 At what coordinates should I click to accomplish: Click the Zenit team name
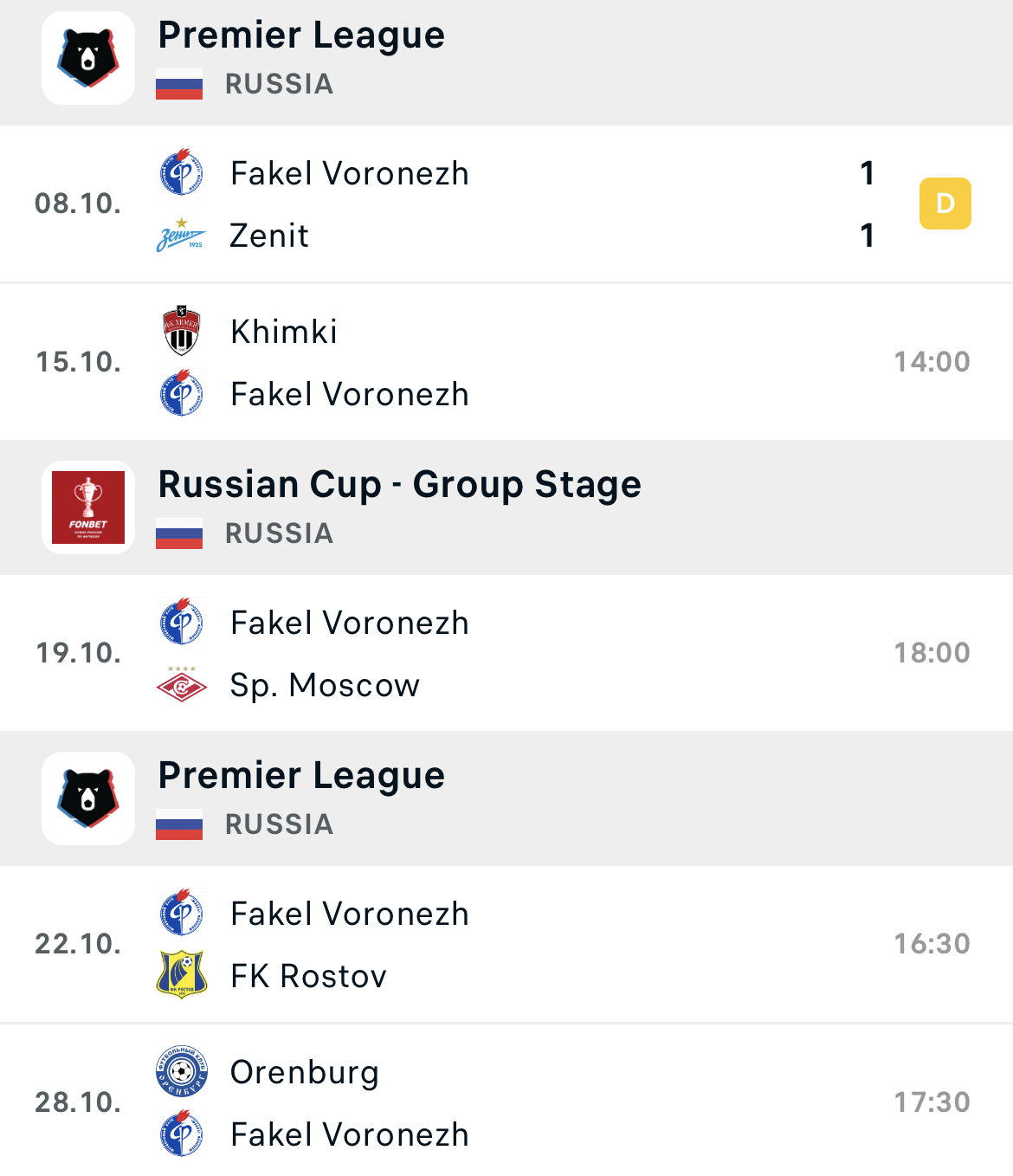(269, 236)
